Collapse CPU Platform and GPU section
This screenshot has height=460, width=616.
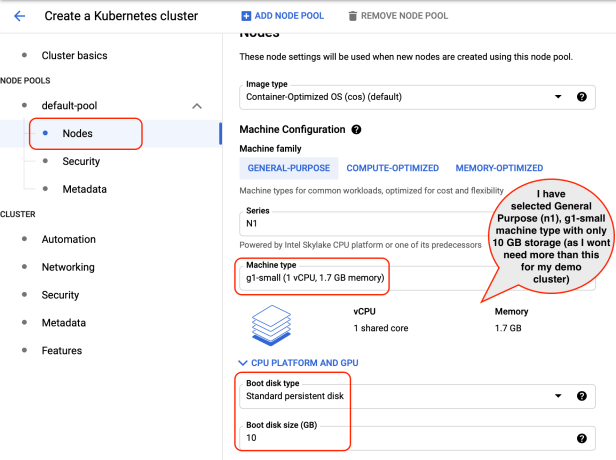297,363
